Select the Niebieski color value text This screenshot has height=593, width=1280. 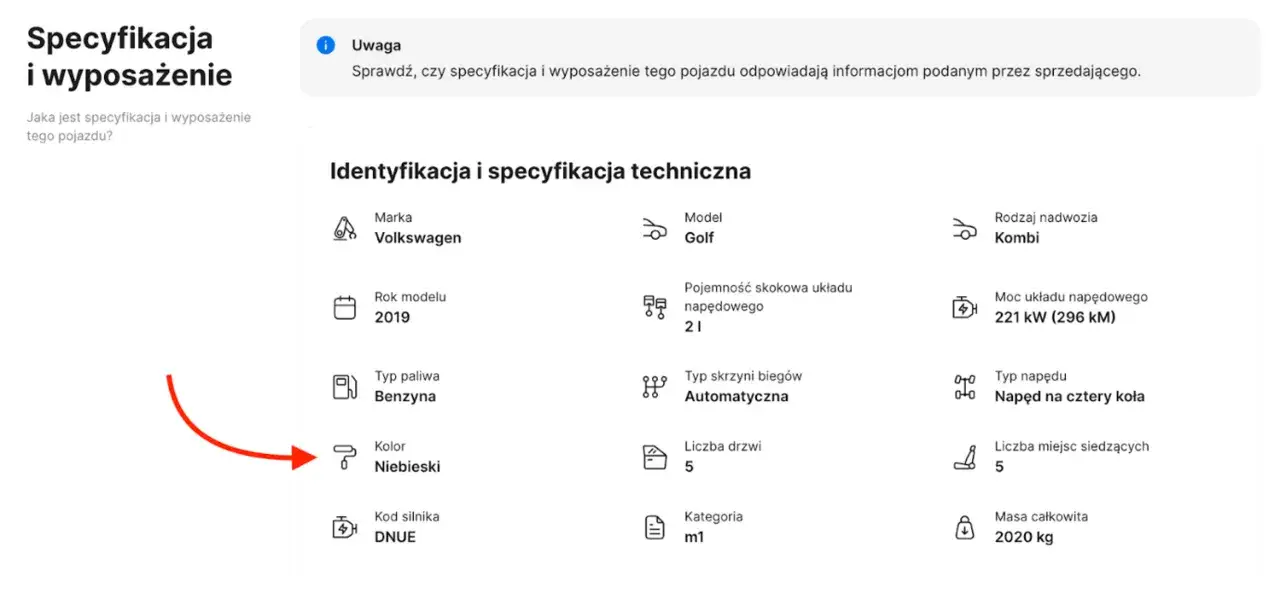point(408,465)
